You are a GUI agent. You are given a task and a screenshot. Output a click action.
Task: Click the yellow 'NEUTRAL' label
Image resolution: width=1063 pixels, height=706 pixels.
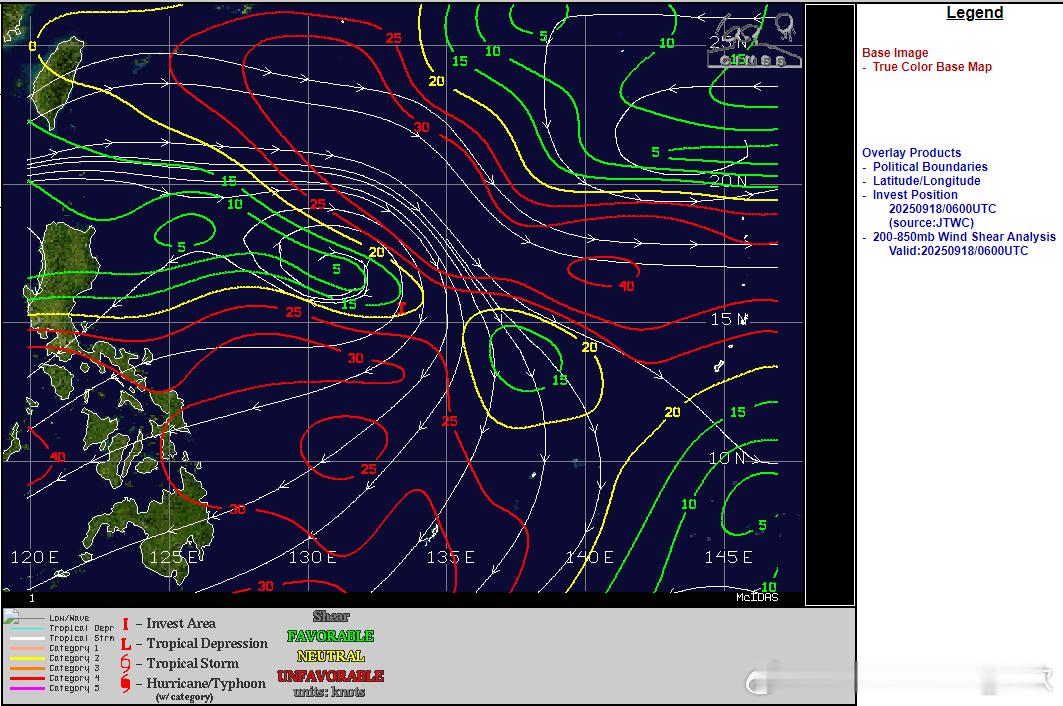point(331,656)
